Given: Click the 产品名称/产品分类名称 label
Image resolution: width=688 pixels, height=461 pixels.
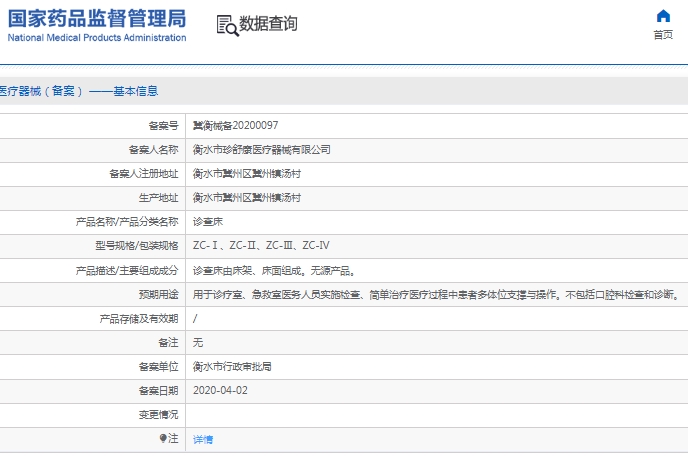Looking at the screenshot, I should coord(127,222).
